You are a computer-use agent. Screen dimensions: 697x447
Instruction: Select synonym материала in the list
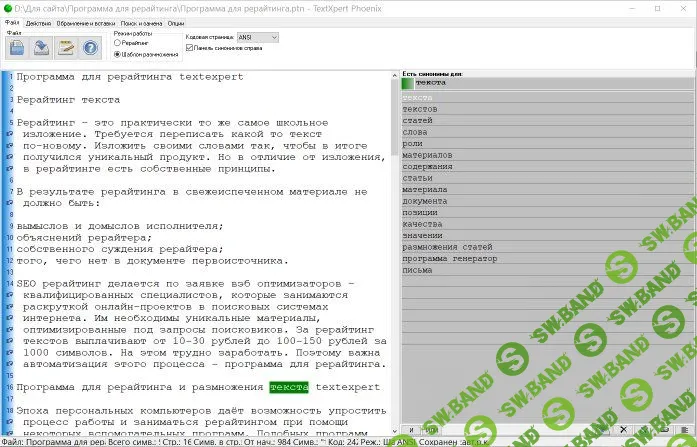tap(548, 190)
